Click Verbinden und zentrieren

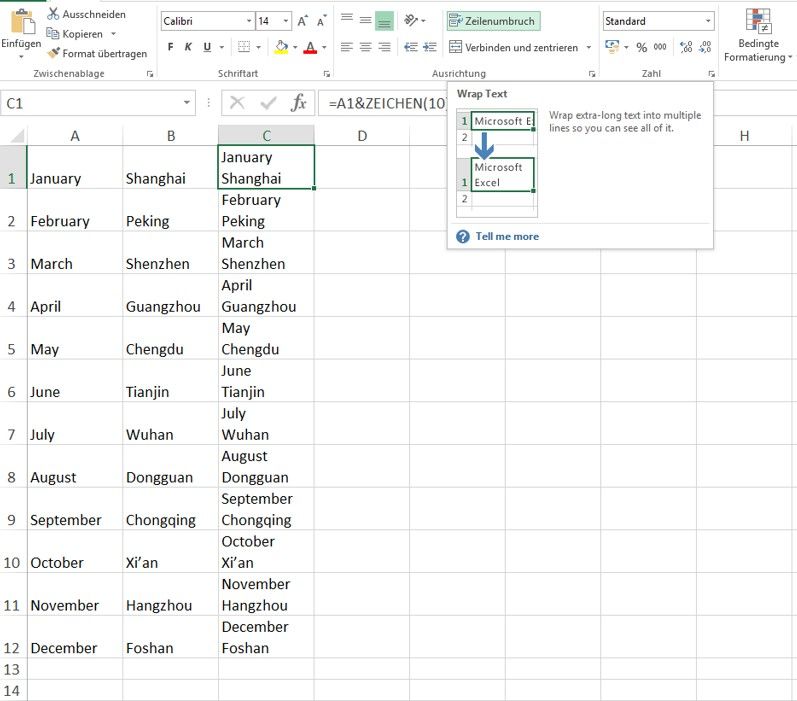pos(514,47)
